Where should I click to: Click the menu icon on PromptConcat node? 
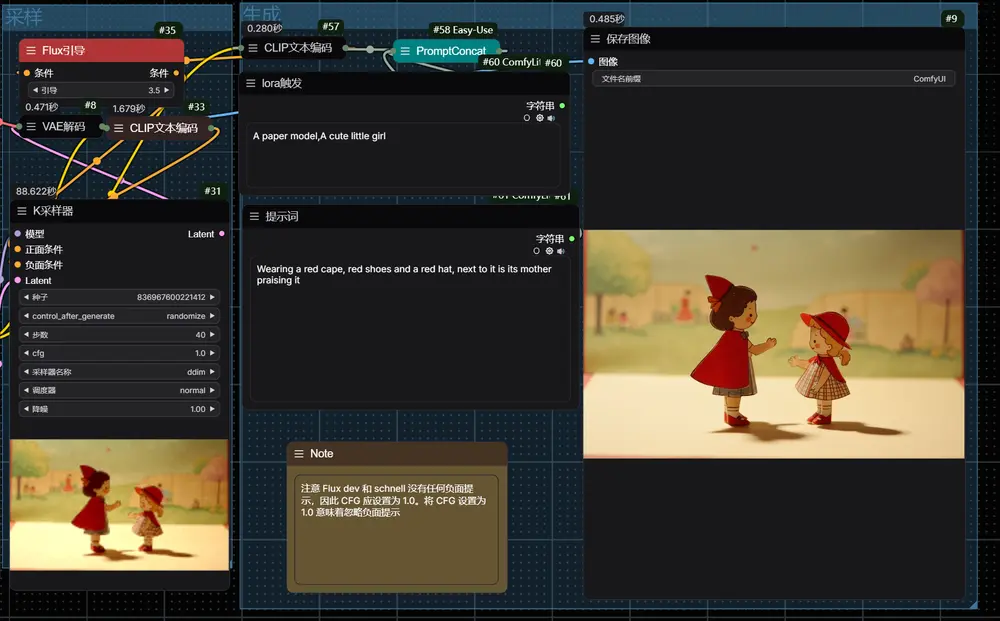(x=405, y=51)
